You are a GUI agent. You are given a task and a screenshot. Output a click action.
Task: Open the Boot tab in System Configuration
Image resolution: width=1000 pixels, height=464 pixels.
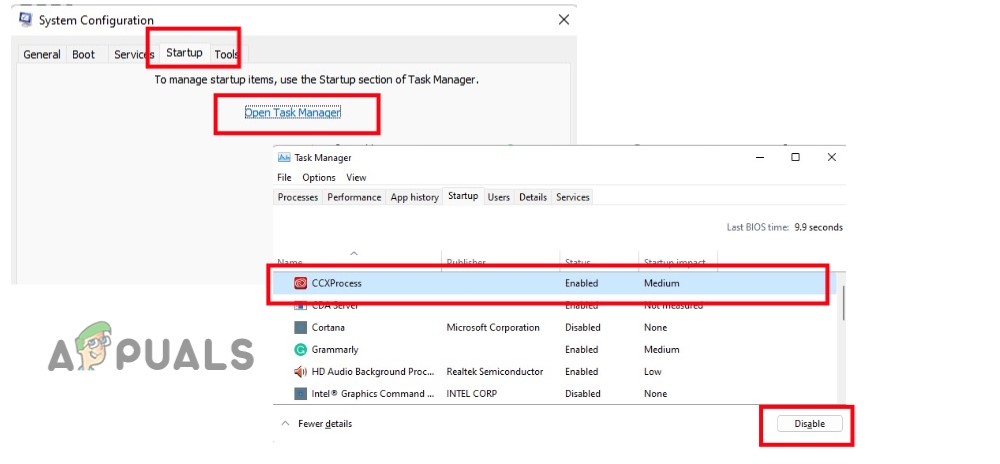pos(84,55)
